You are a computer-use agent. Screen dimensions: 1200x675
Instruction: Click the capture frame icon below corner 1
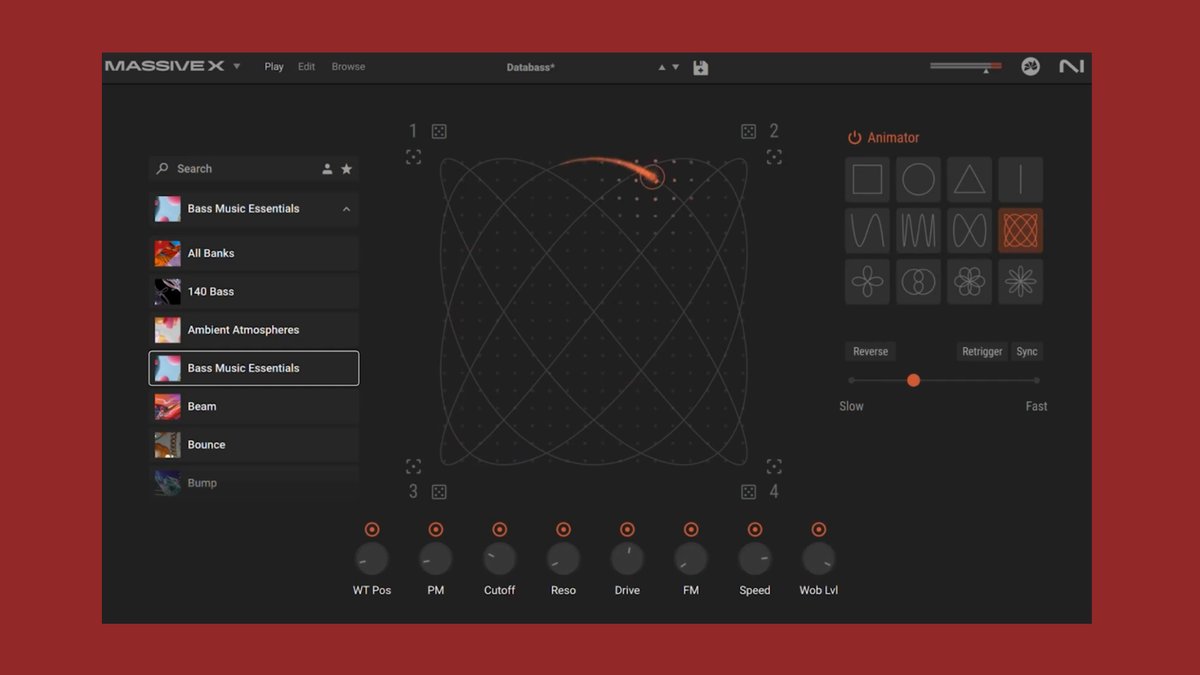[413, 157]
